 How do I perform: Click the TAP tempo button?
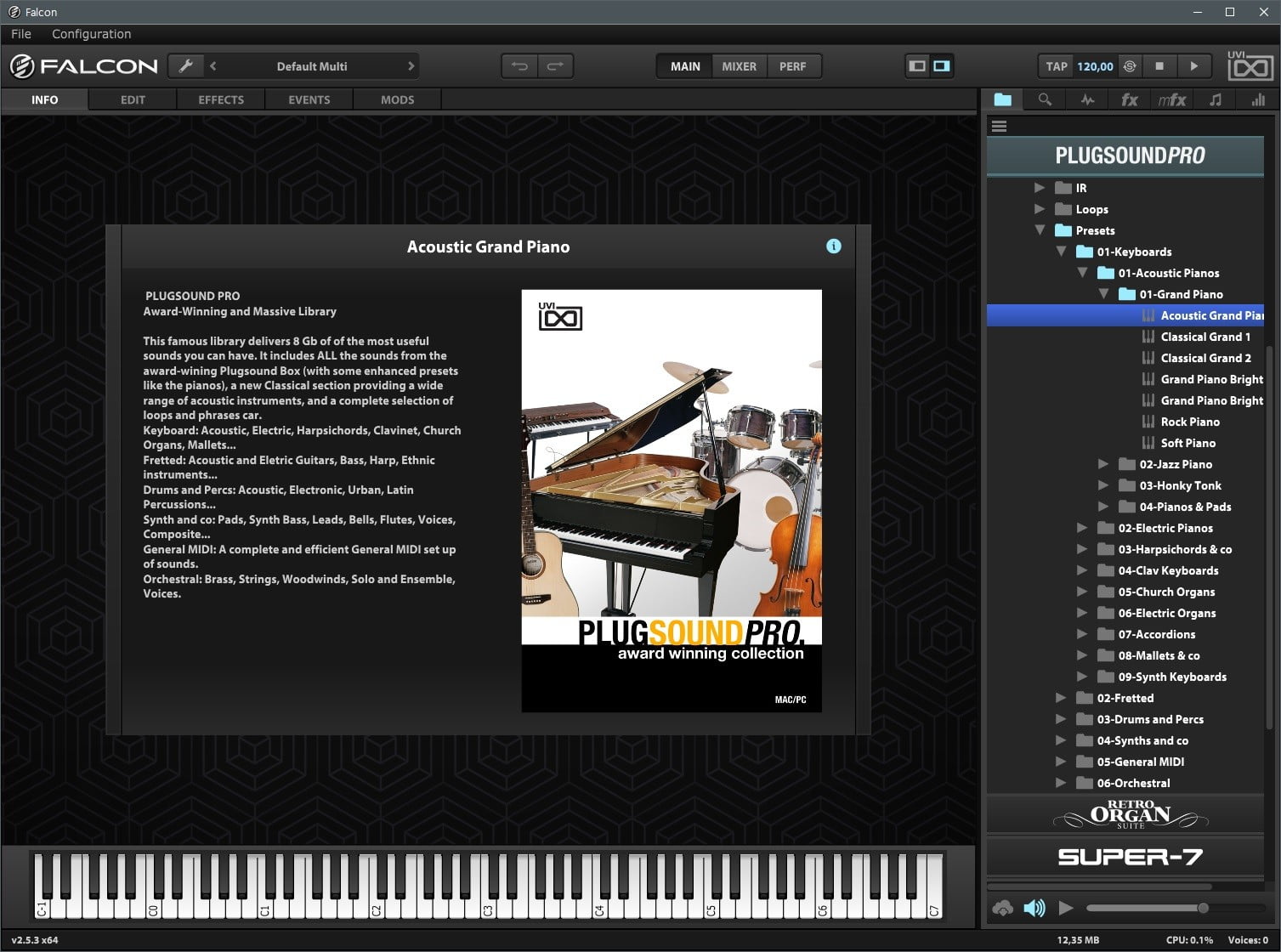point(1057,66)
